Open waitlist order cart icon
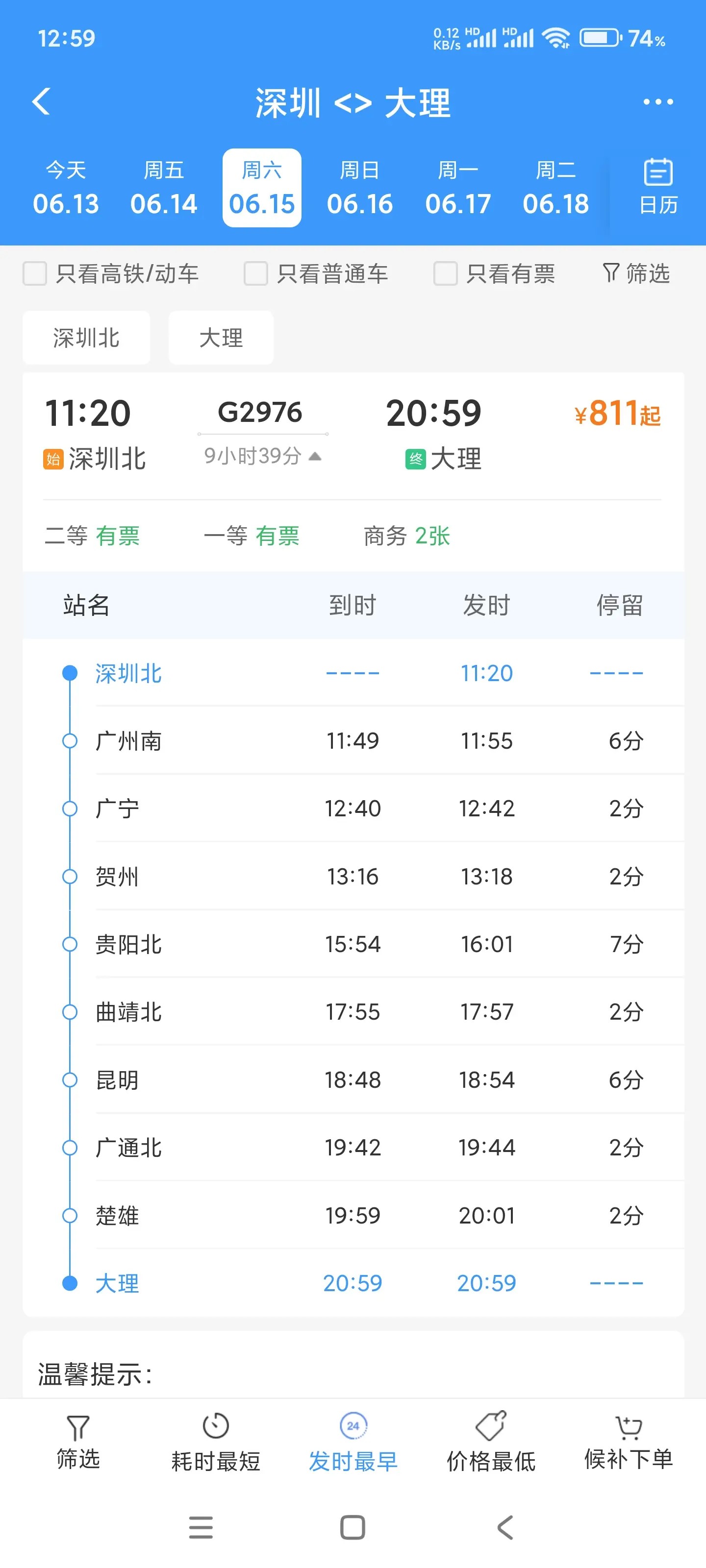This screenshot has width=706, height=1568. pyautogui.click(x=628, y=1427)
